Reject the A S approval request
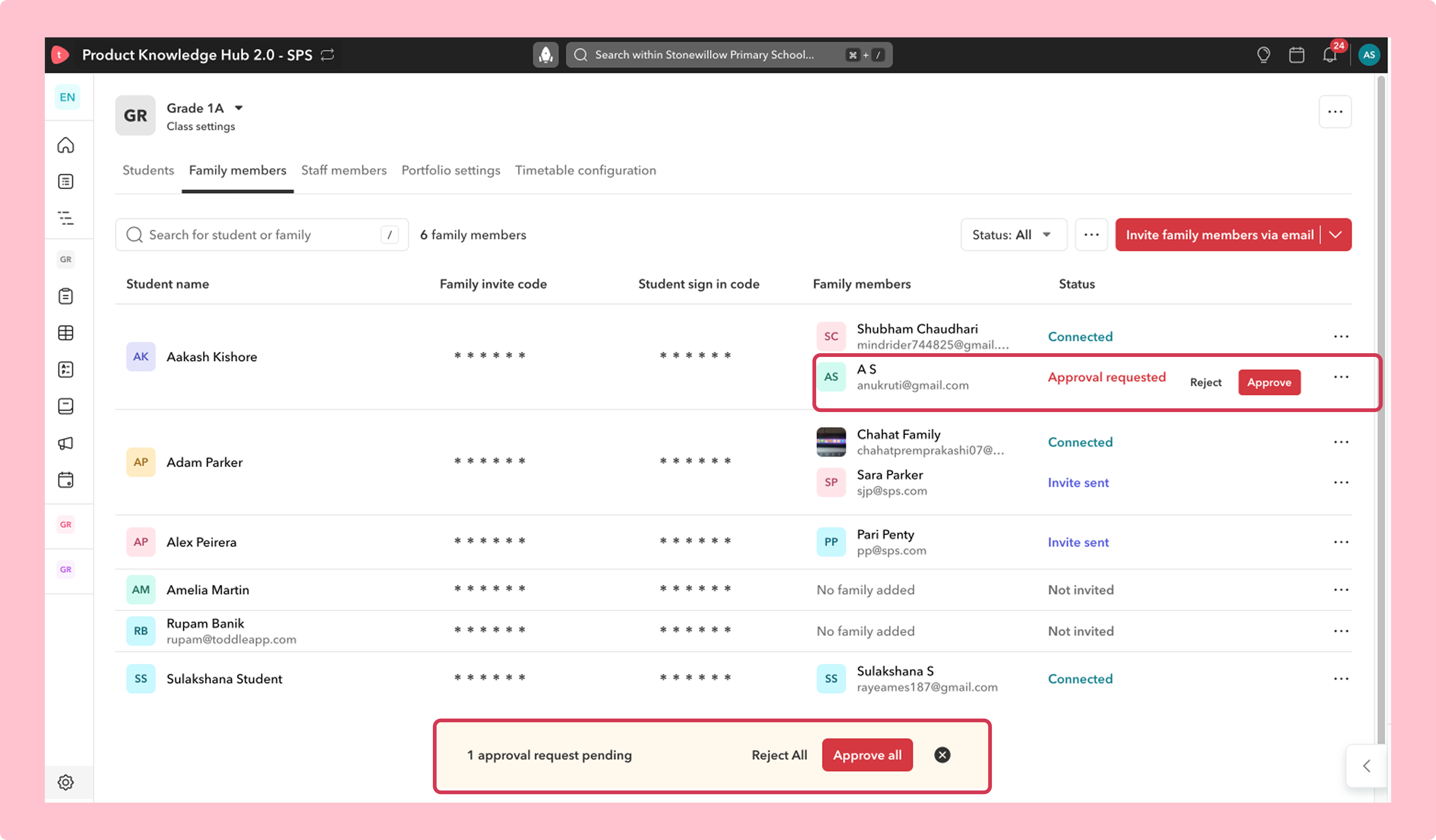 1205,383
